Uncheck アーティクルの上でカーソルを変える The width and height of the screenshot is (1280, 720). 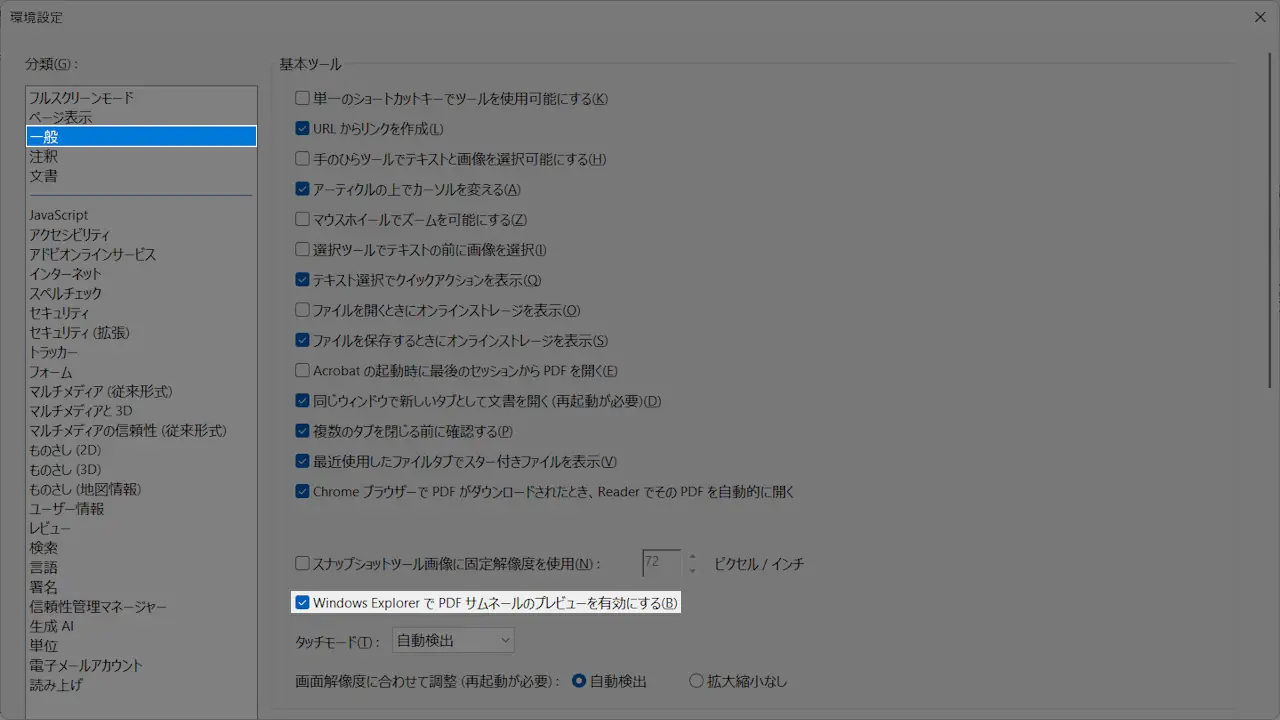(303, 189)
